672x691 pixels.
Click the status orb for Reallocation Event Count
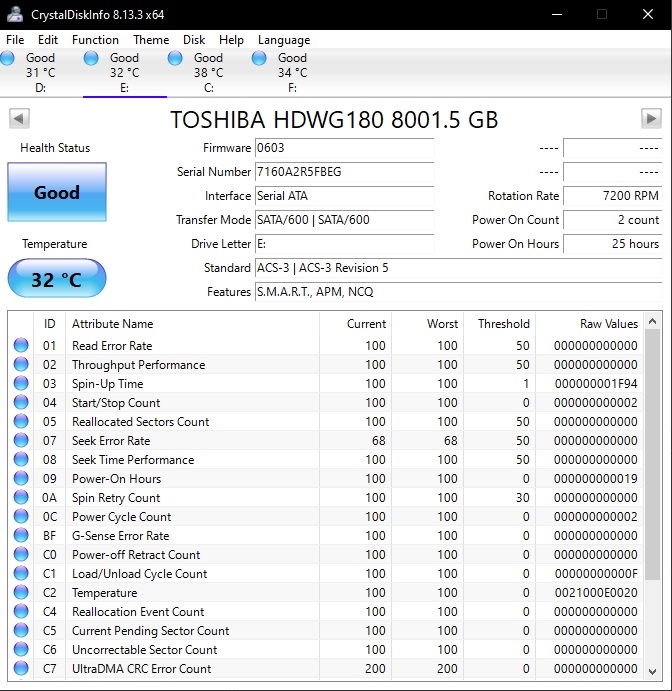coord(21,611)
